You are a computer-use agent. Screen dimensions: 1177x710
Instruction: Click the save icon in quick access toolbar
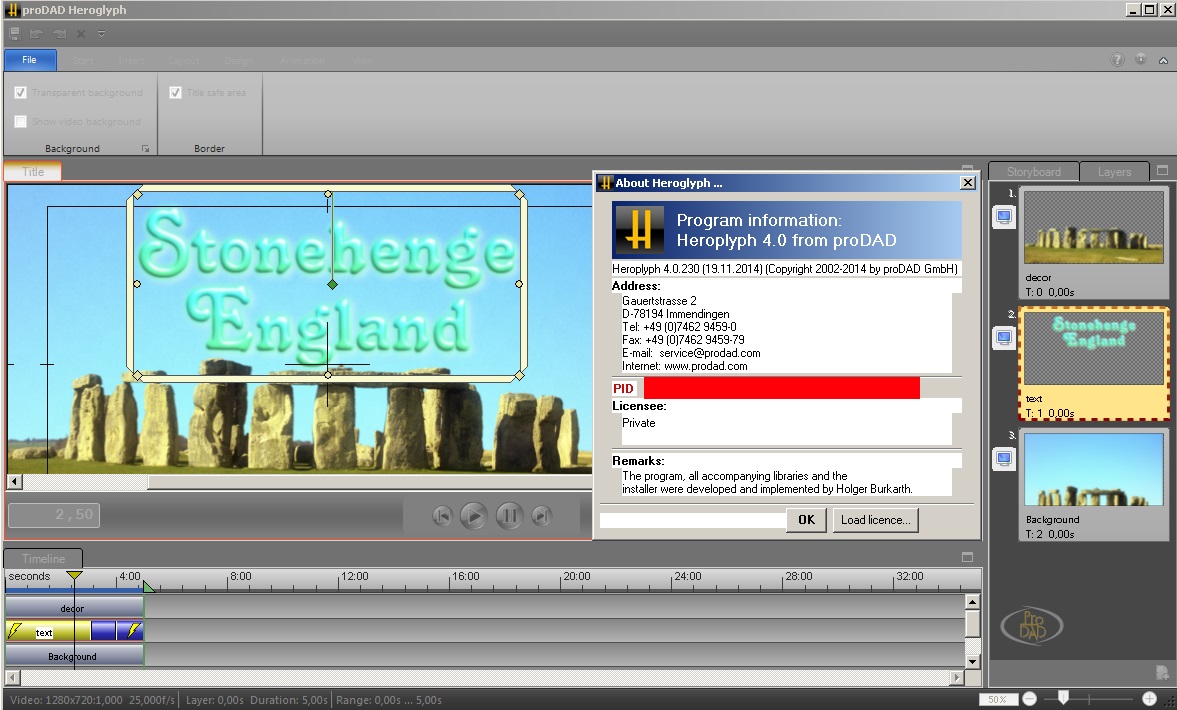click(14, 33)
